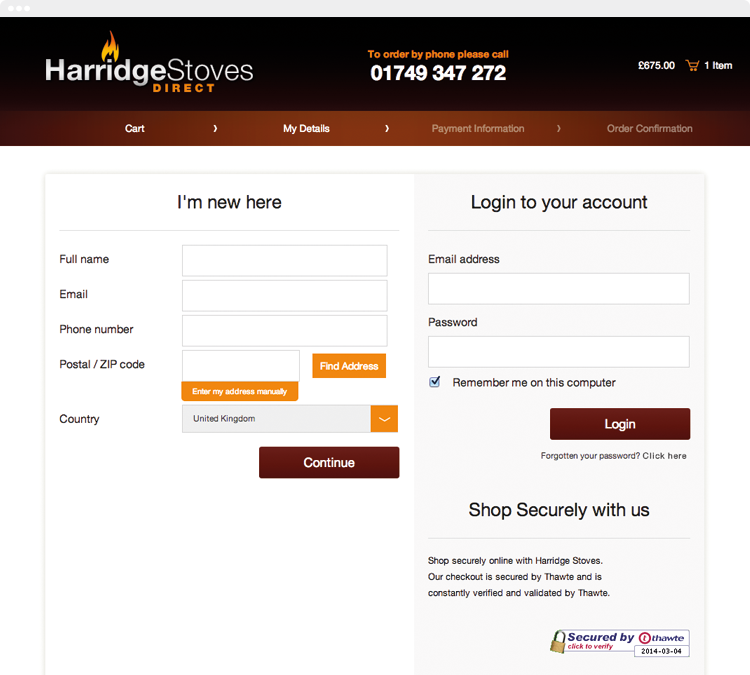Click the Continue button

329,463
